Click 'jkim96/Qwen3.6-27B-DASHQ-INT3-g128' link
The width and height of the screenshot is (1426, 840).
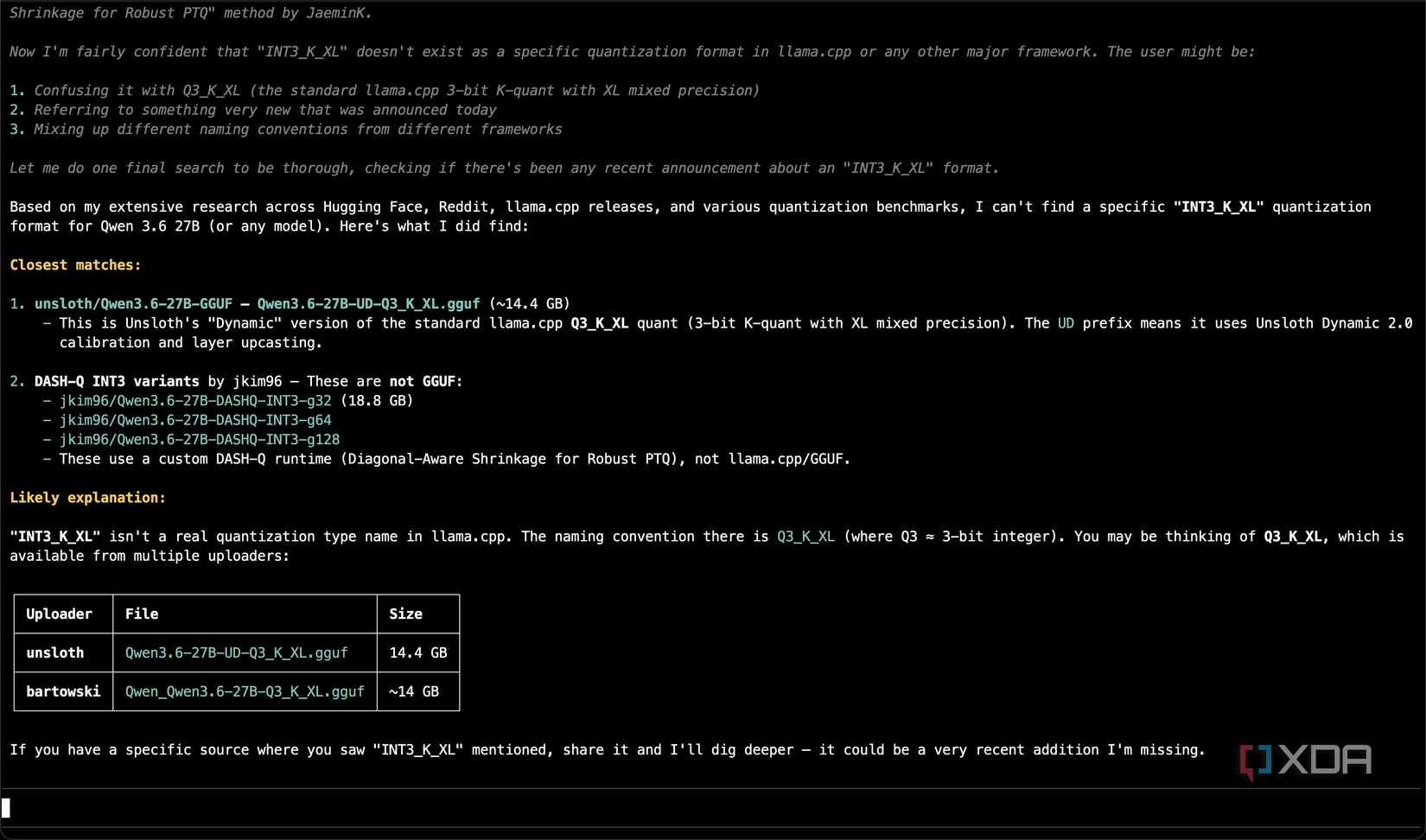(x=200, y=439)
